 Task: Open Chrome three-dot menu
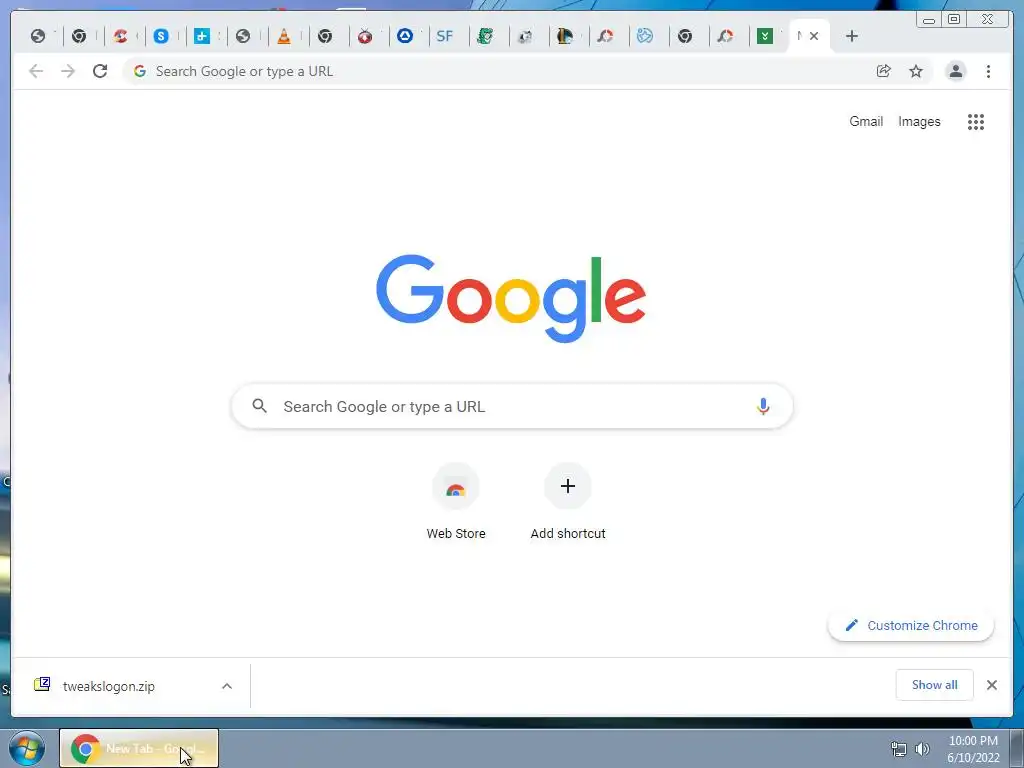pyautogui.click(x=988, y=71)
